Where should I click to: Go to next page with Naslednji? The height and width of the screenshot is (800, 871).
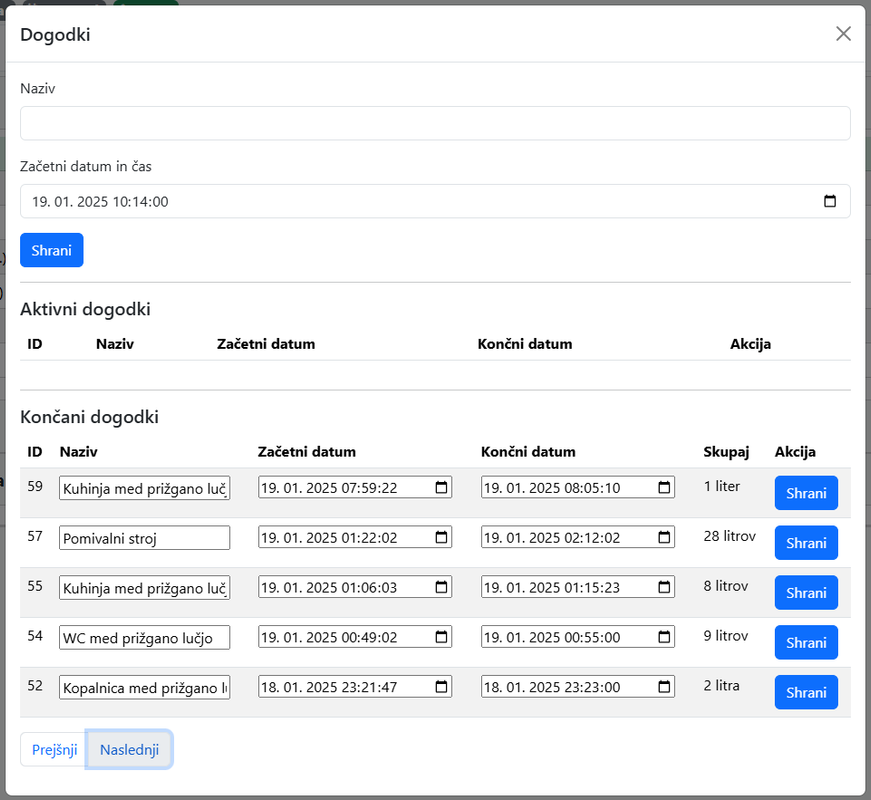pyautogui.click(x=129, y=749)
